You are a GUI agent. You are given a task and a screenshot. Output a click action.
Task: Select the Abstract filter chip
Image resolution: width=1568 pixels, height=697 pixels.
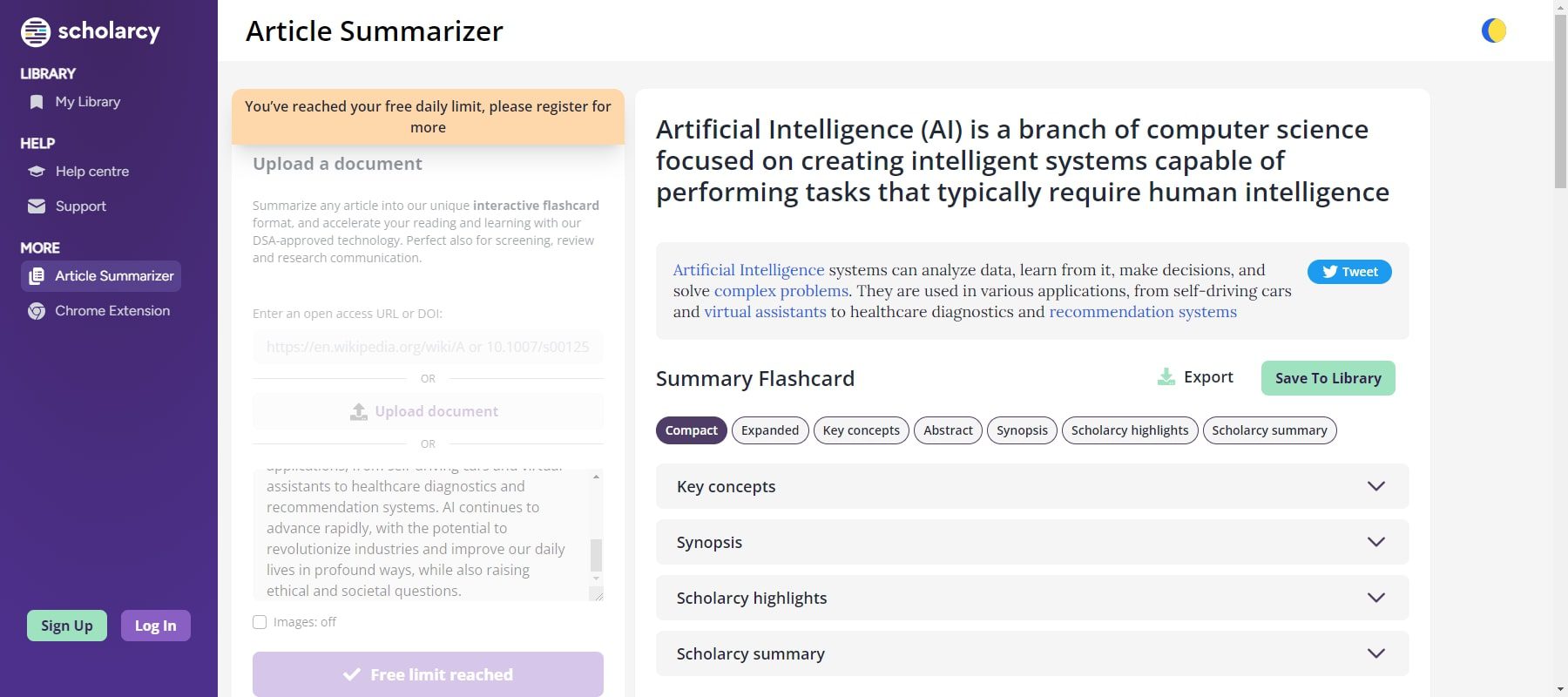(947, 430)
